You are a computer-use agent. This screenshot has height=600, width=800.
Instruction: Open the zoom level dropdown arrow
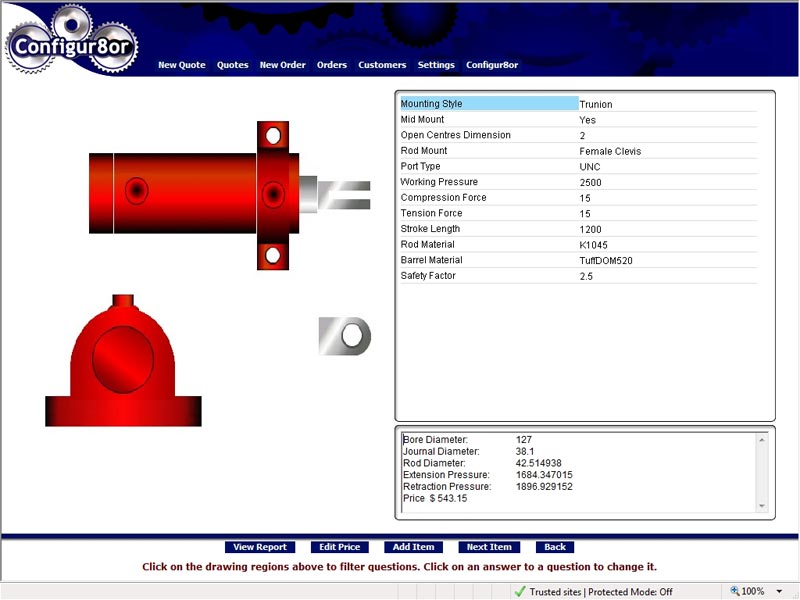(779, 591)
